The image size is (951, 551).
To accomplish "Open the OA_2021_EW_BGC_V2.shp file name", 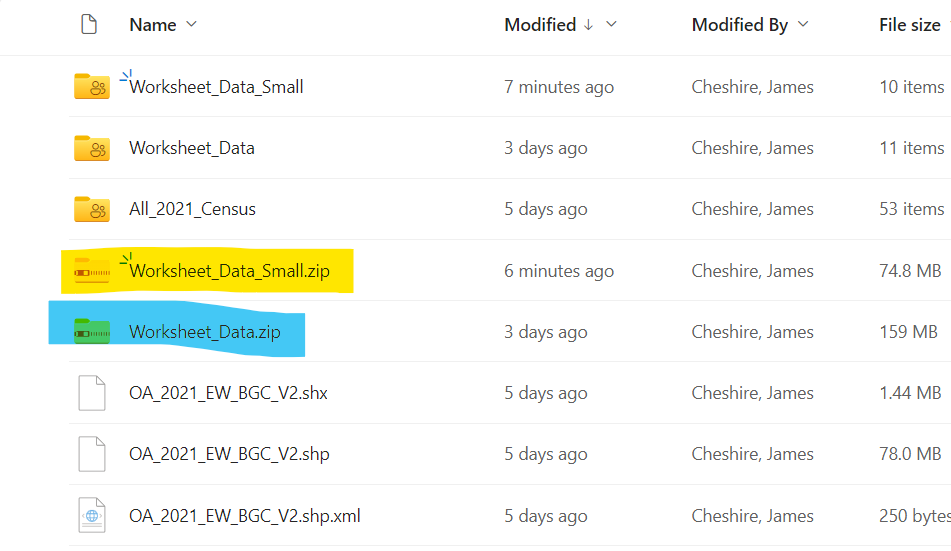I will click(229, 454).
